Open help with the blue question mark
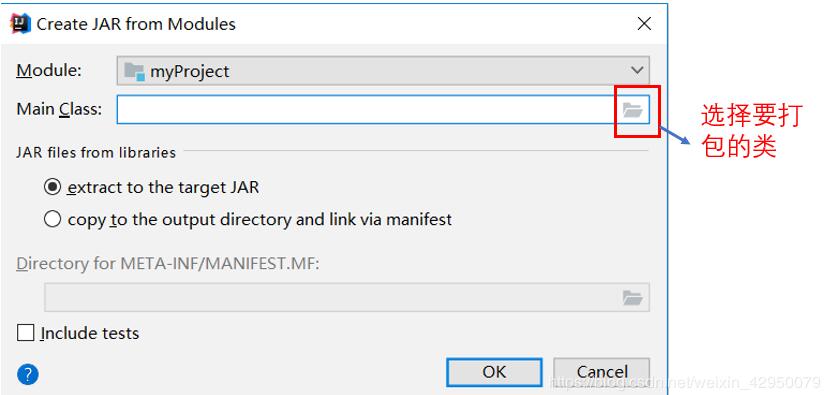The width and height of the screenshot is (827, 395). point(27,374)
